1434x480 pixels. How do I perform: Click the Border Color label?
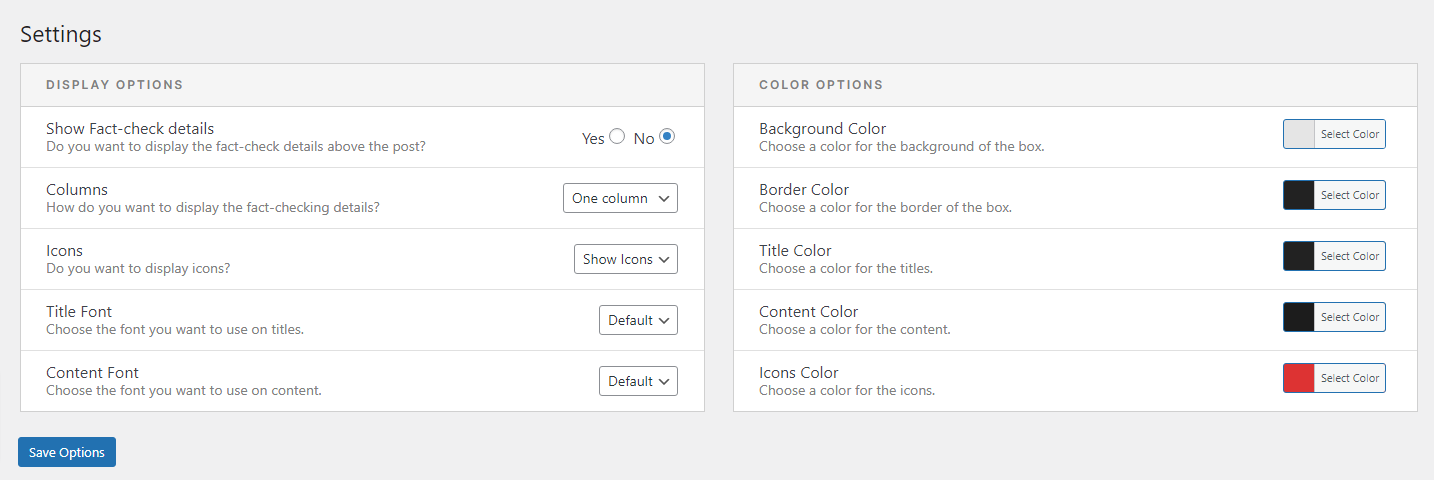click(804, 190)
